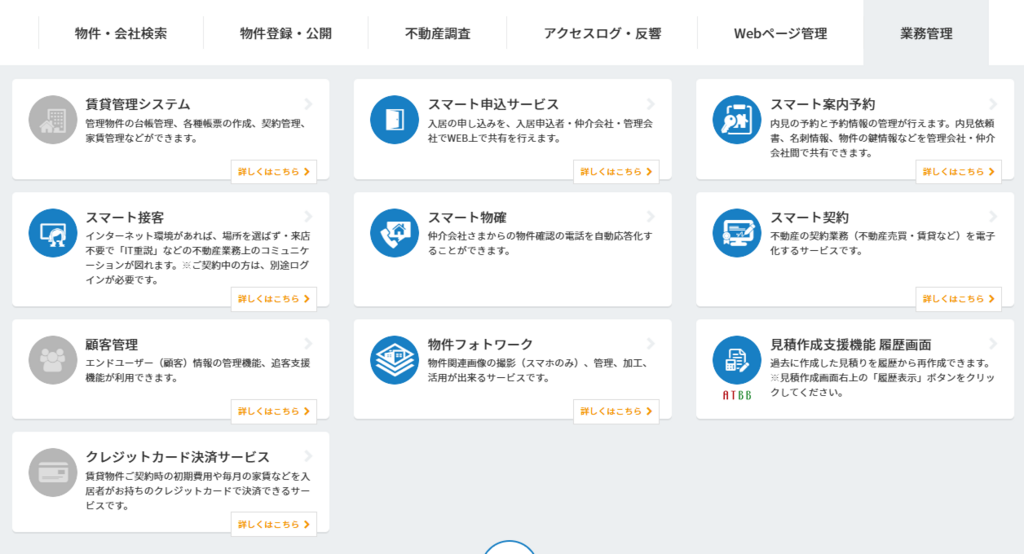The width and height of the screenshot is (1024, 554).
Task: Open the アクセスログ・反響 tab
Action: tap(602, 33)
